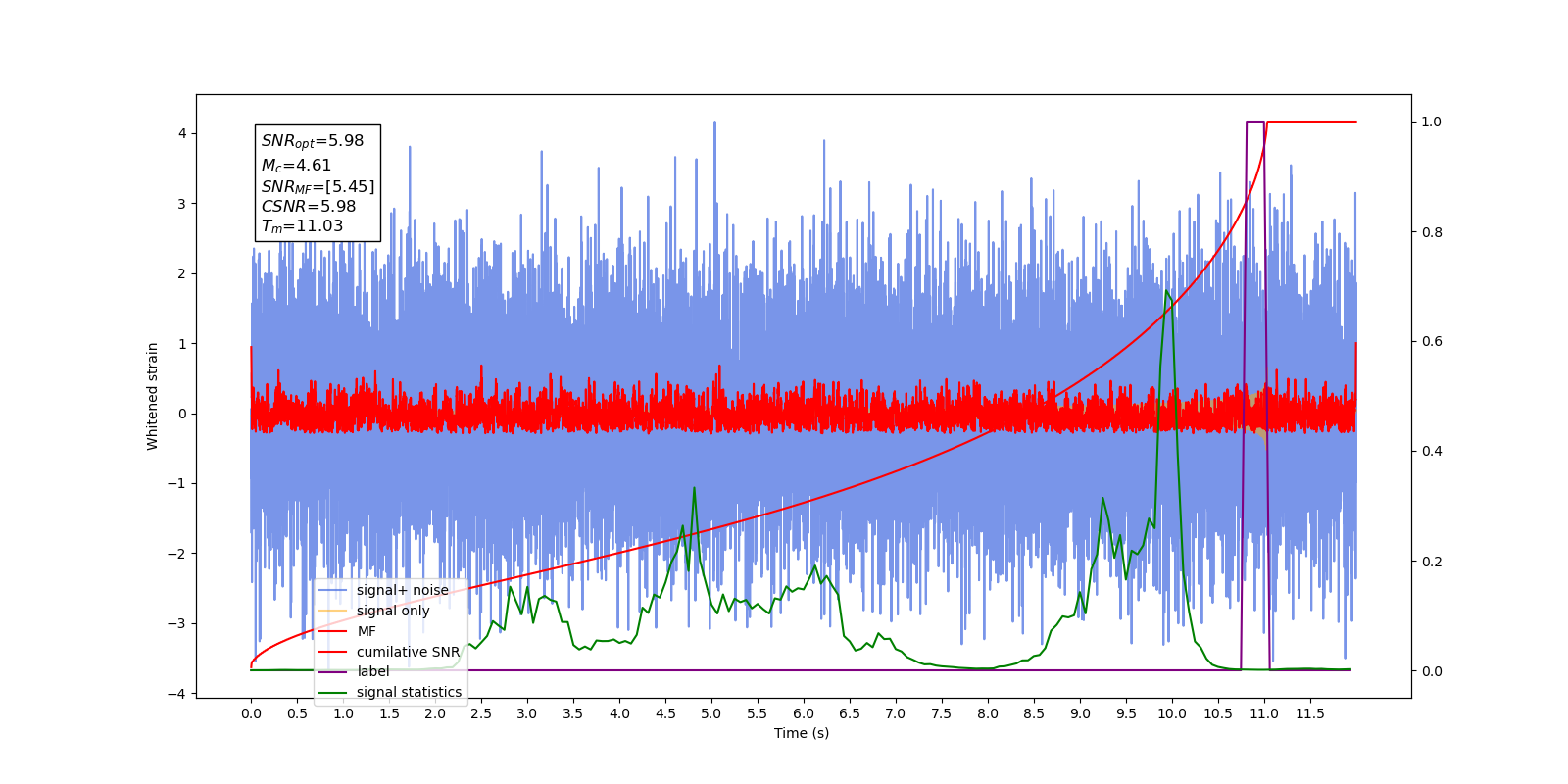Screen dimensions: 1568x784
Task: Click the left y-axis tick label 4
Action: [182, 133]
